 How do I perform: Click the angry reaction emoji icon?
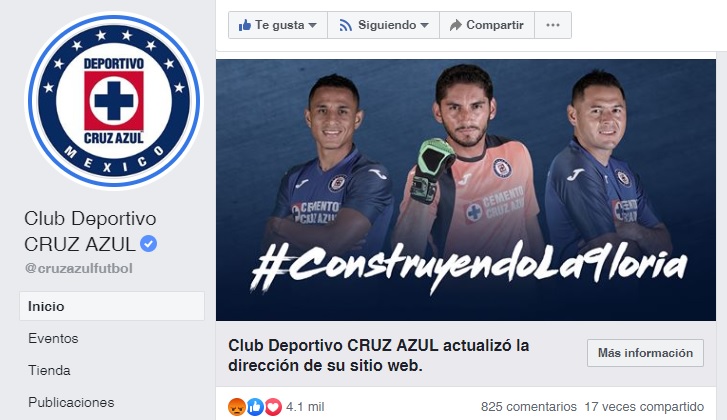(237, 407)
